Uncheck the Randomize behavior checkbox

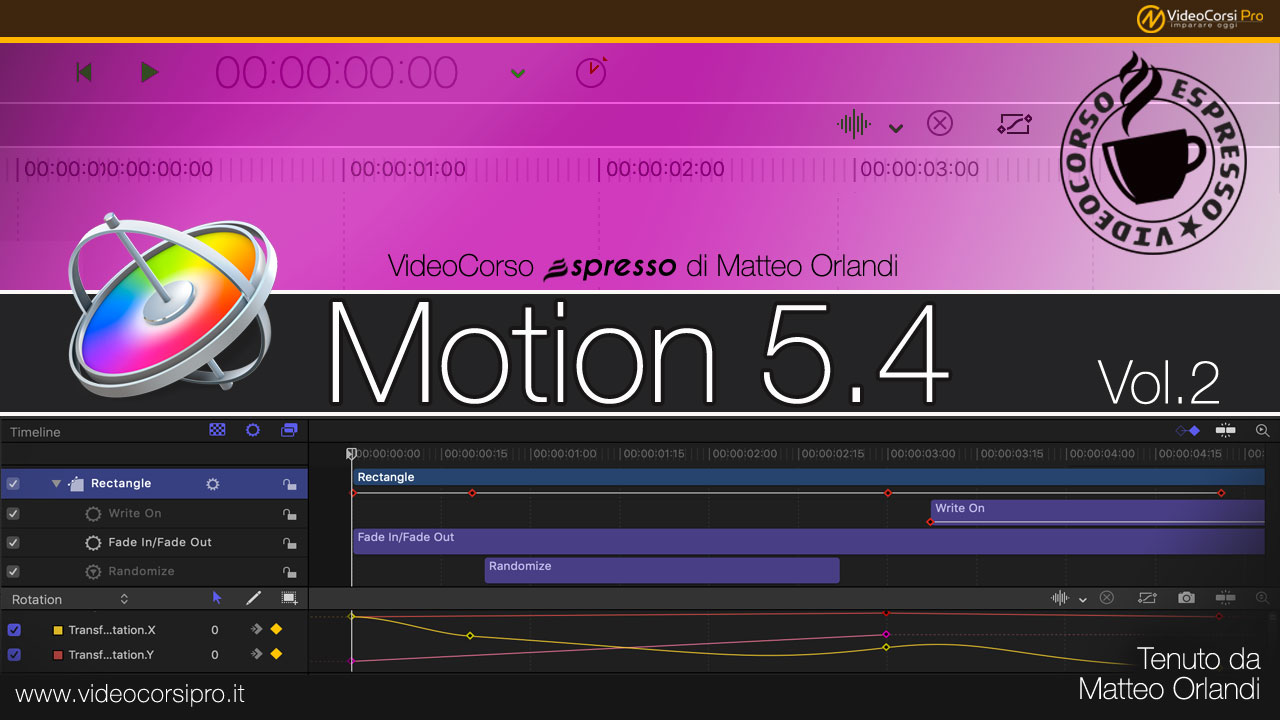(13, 572)
